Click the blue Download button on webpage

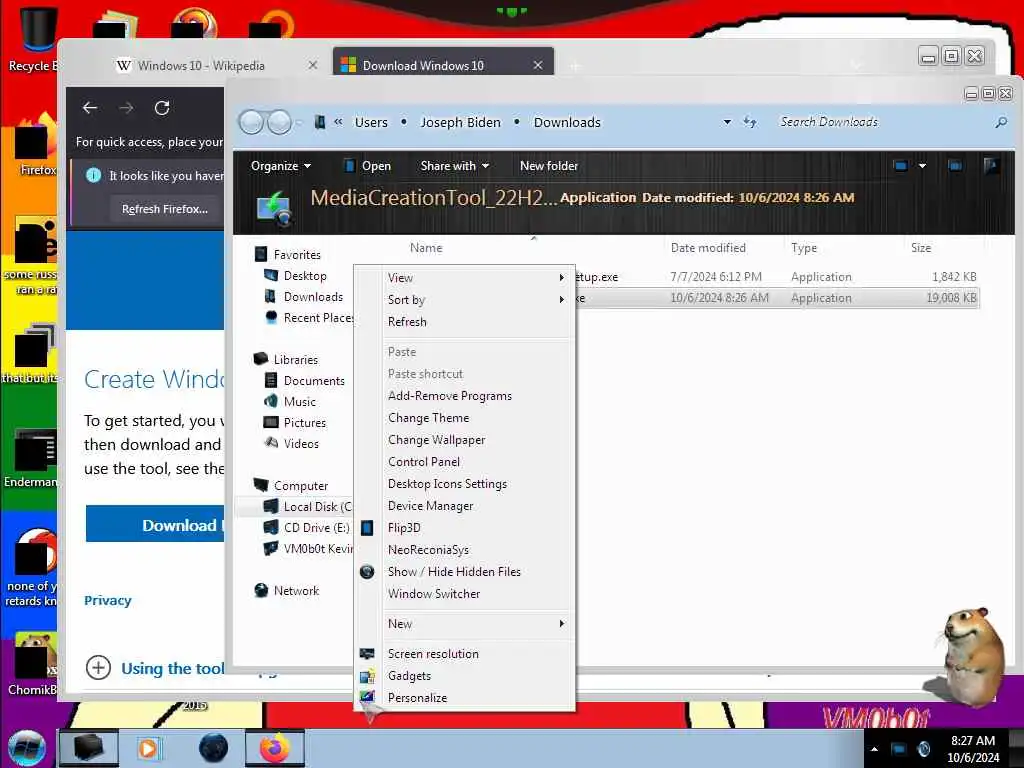[x=155, y=524]
